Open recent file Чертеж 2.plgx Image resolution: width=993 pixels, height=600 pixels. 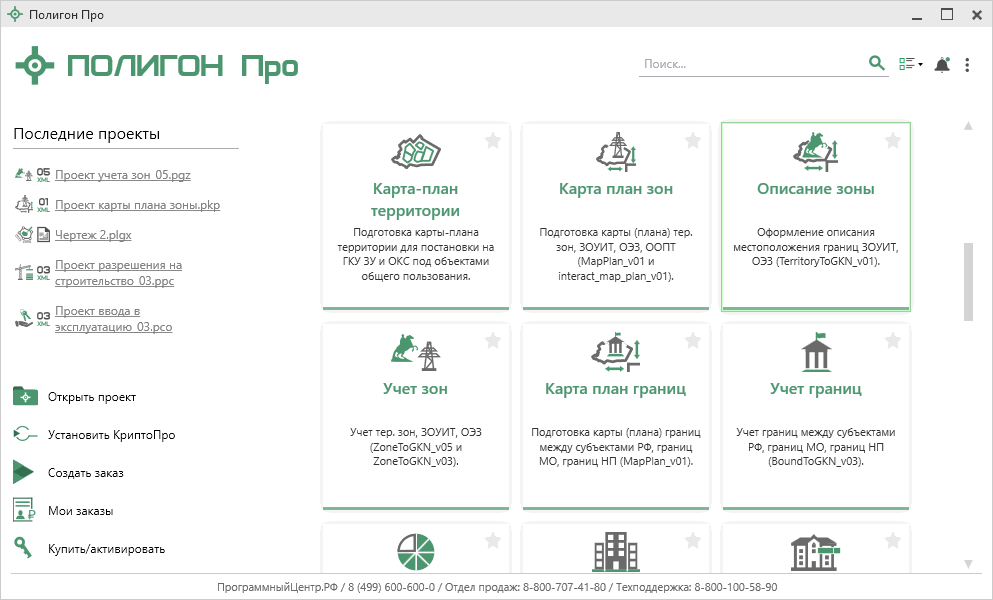pos(93,235)
